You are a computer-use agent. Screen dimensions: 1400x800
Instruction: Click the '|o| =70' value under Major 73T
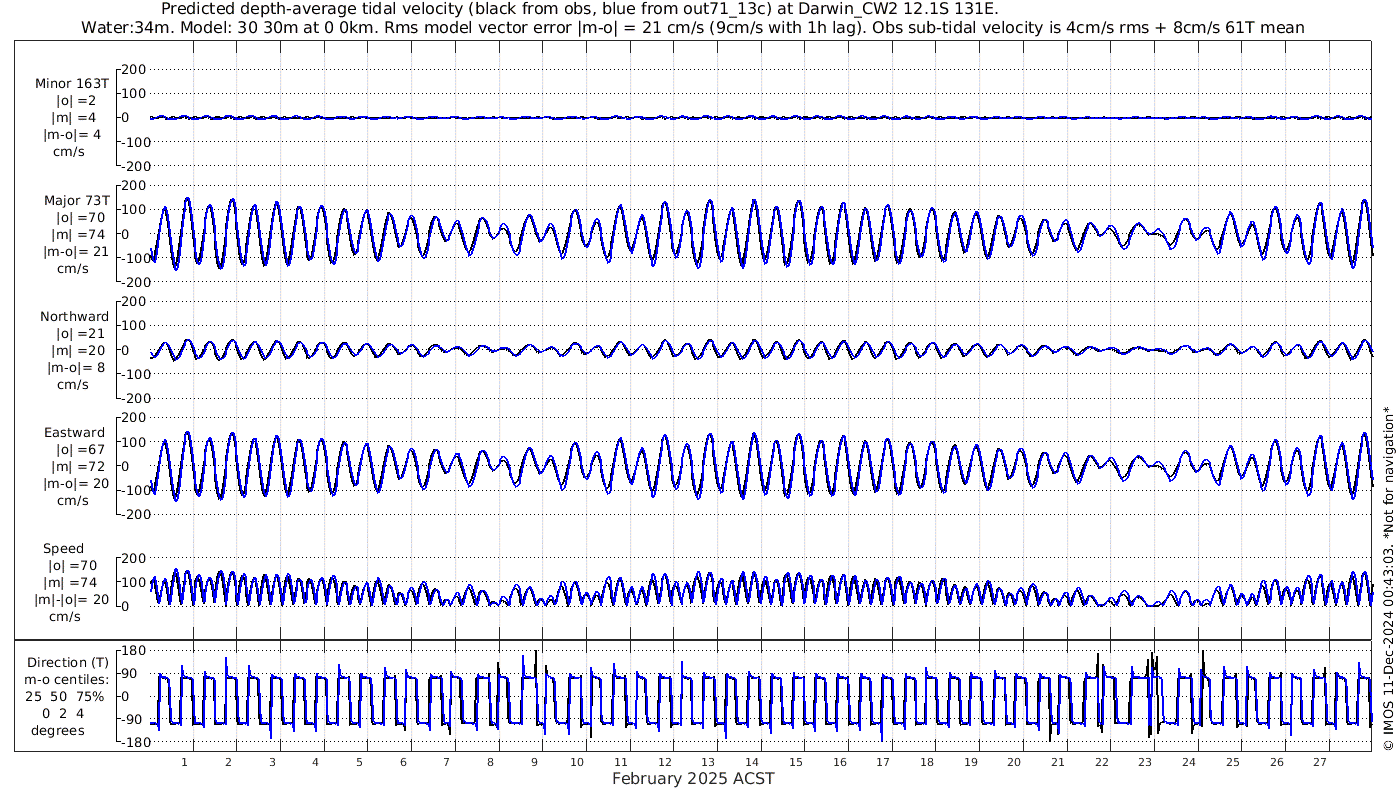[x=81, y=217]
